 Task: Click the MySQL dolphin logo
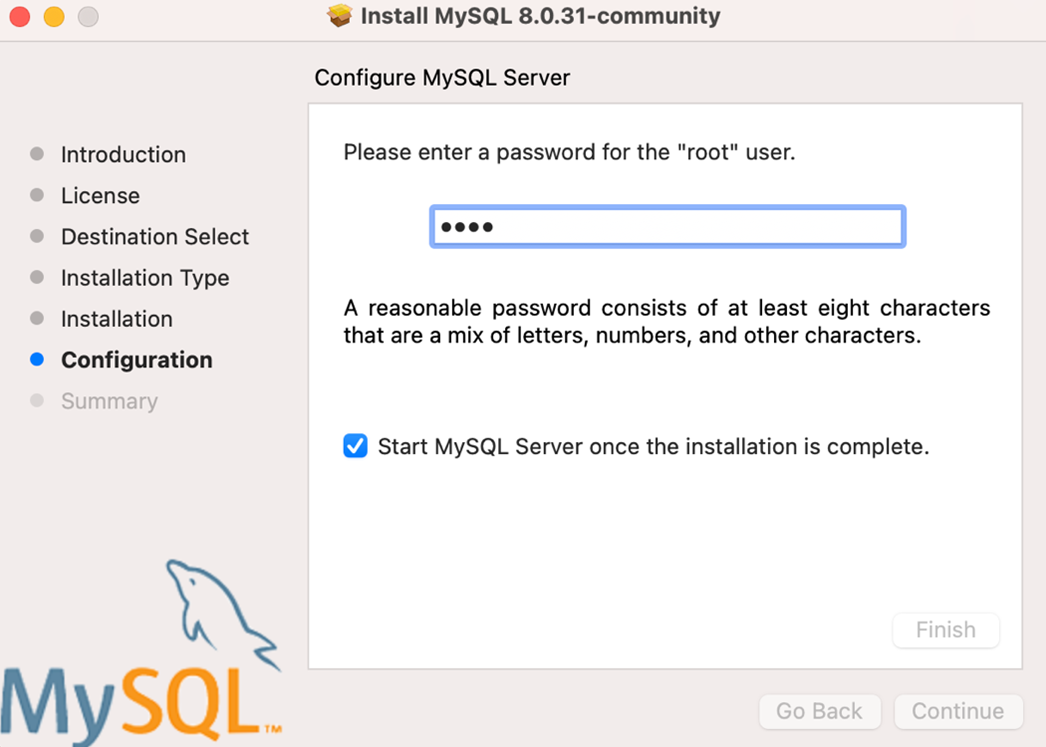220,612
